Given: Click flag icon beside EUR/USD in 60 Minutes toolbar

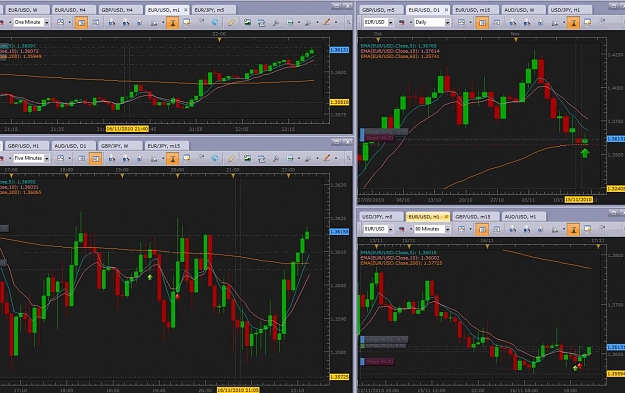Looking at the screenshot, I should tap(402, 229).
